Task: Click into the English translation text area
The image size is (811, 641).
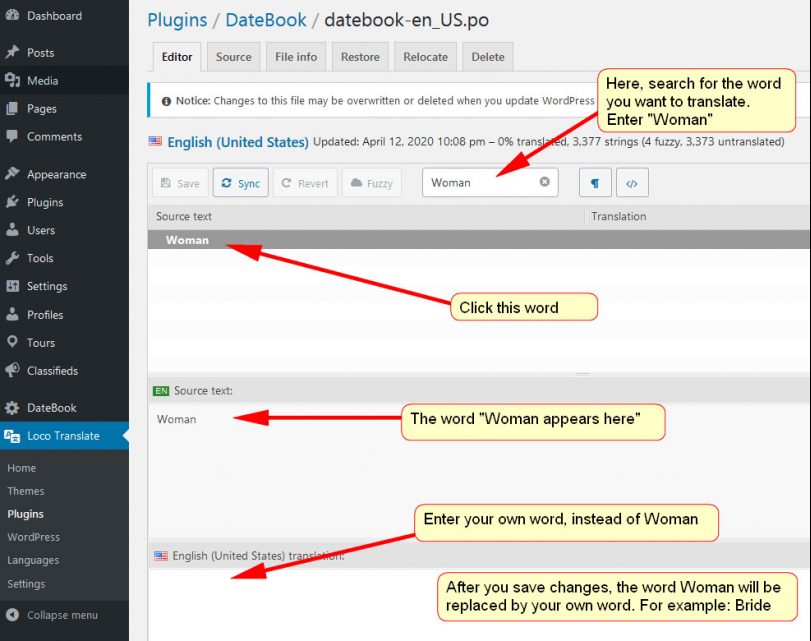Action: coord(479,604)
